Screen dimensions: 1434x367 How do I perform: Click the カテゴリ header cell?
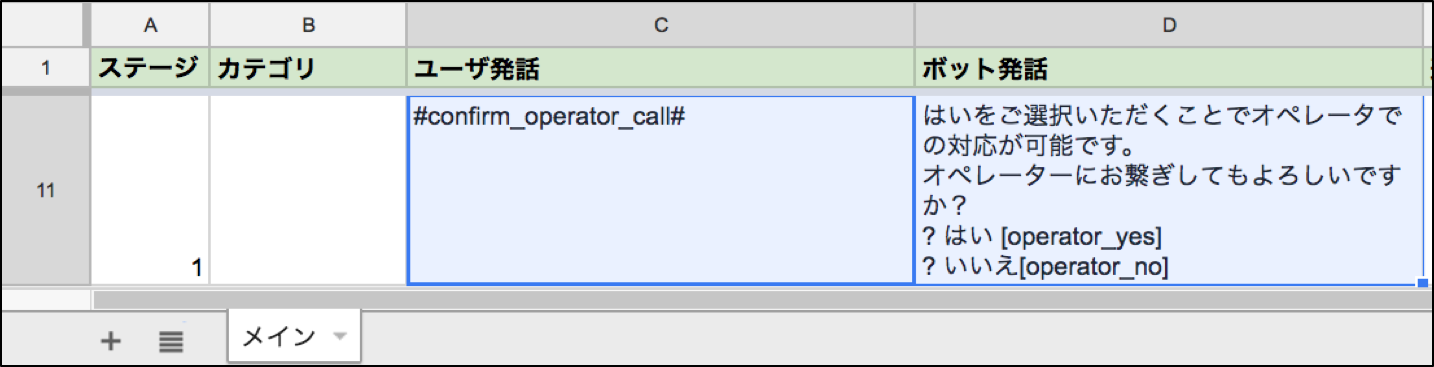tap(308, 69)
